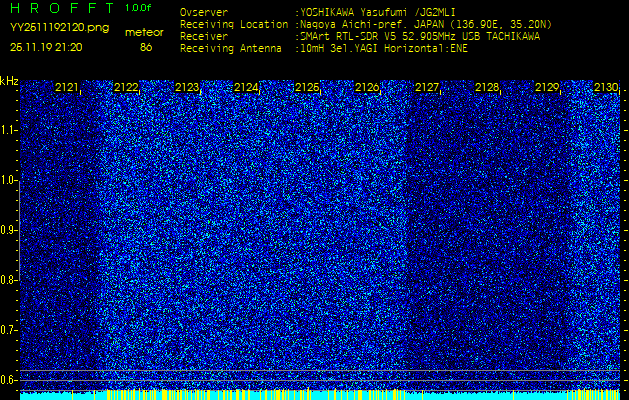629x400 pixels.
Task: Click the cyan signal level bar at bottom
Action: click(320, 396)
